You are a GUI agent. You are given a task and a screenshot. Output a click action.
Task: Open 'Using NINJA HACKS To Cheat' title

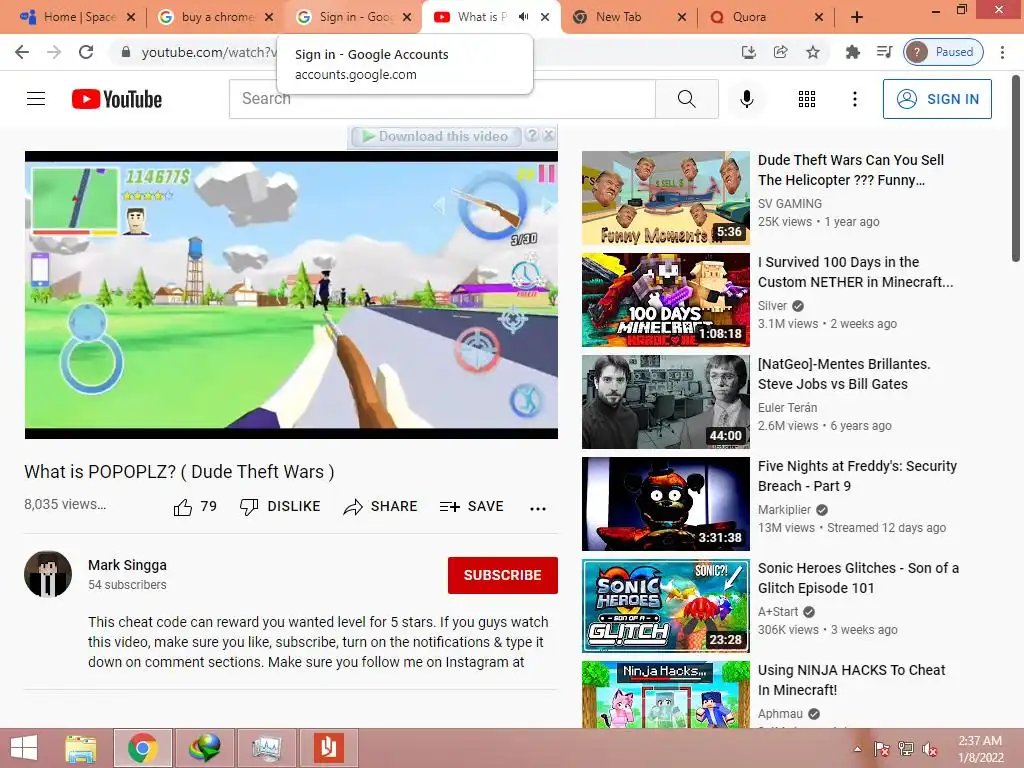pyautogui.click(x=851, y=680)
